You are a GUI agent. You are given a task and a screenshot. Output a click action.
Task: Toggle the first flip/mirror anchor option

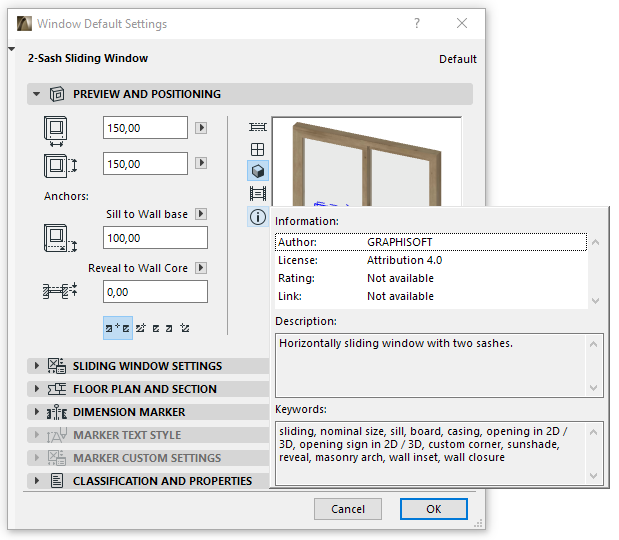(x=117, y=327)
